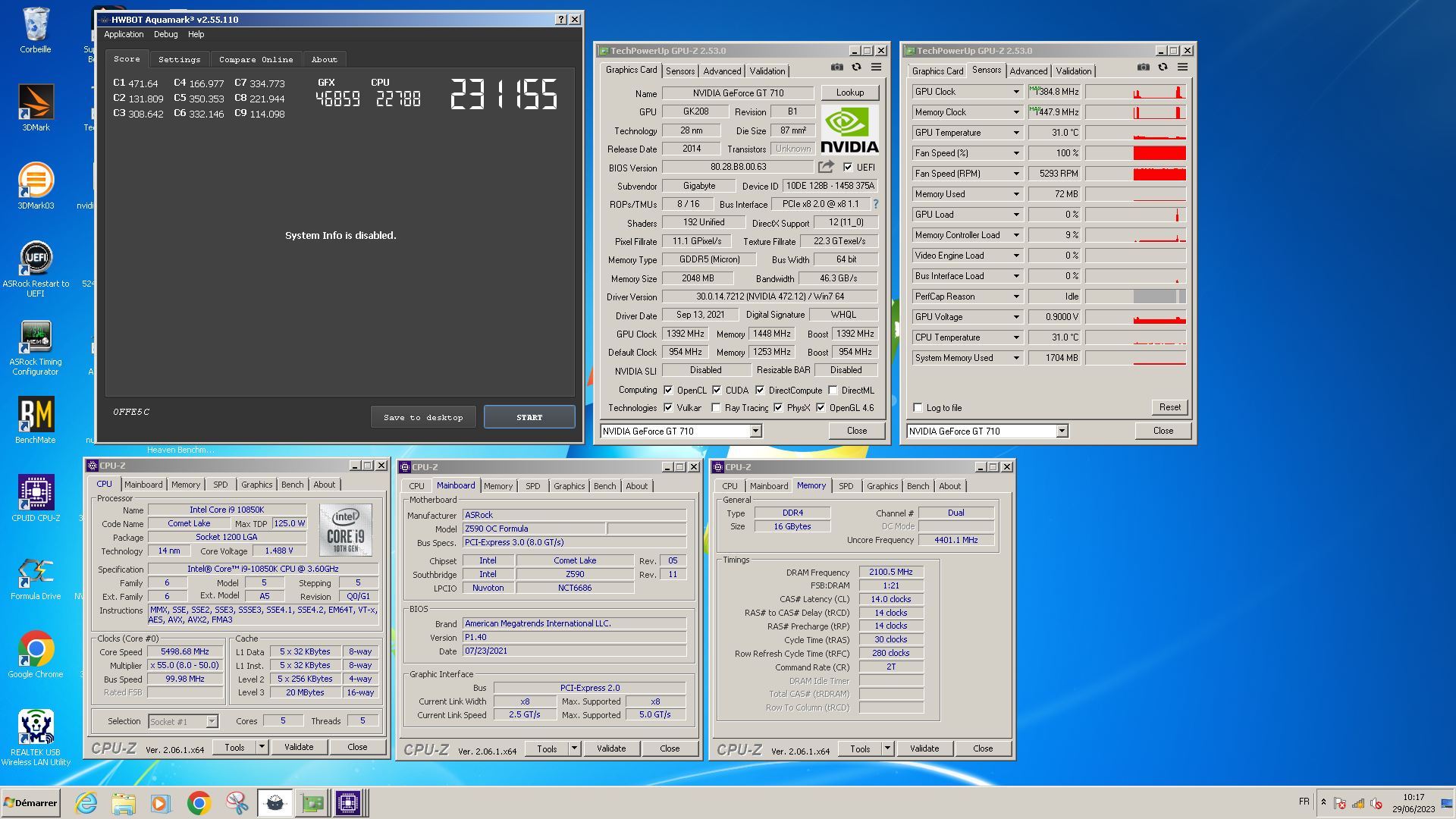Open the Snipping Tool scissors taskbar icon

[x=237, y=803]
